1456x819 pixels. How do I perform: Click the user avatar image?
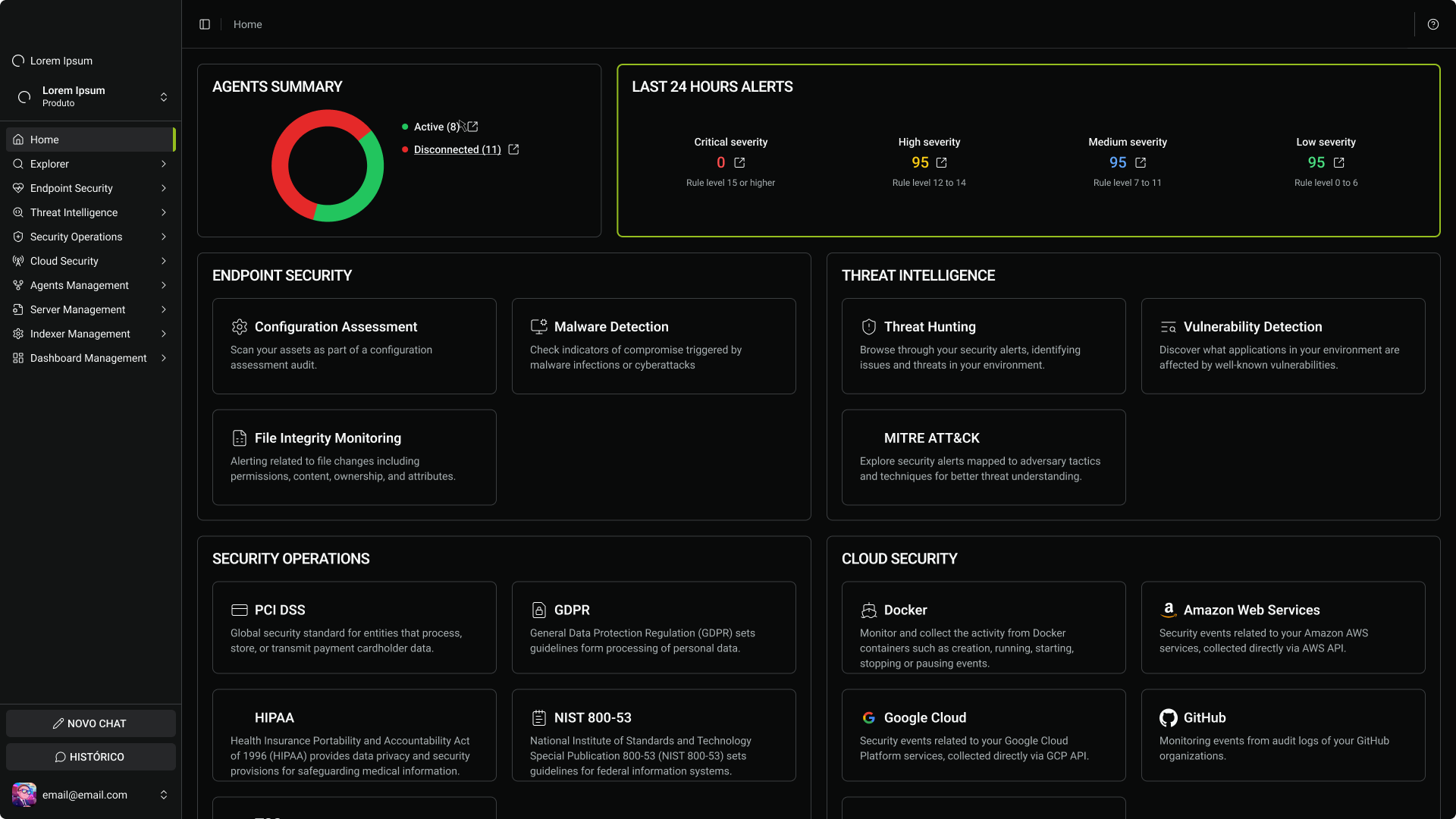(x=24, y=795)
